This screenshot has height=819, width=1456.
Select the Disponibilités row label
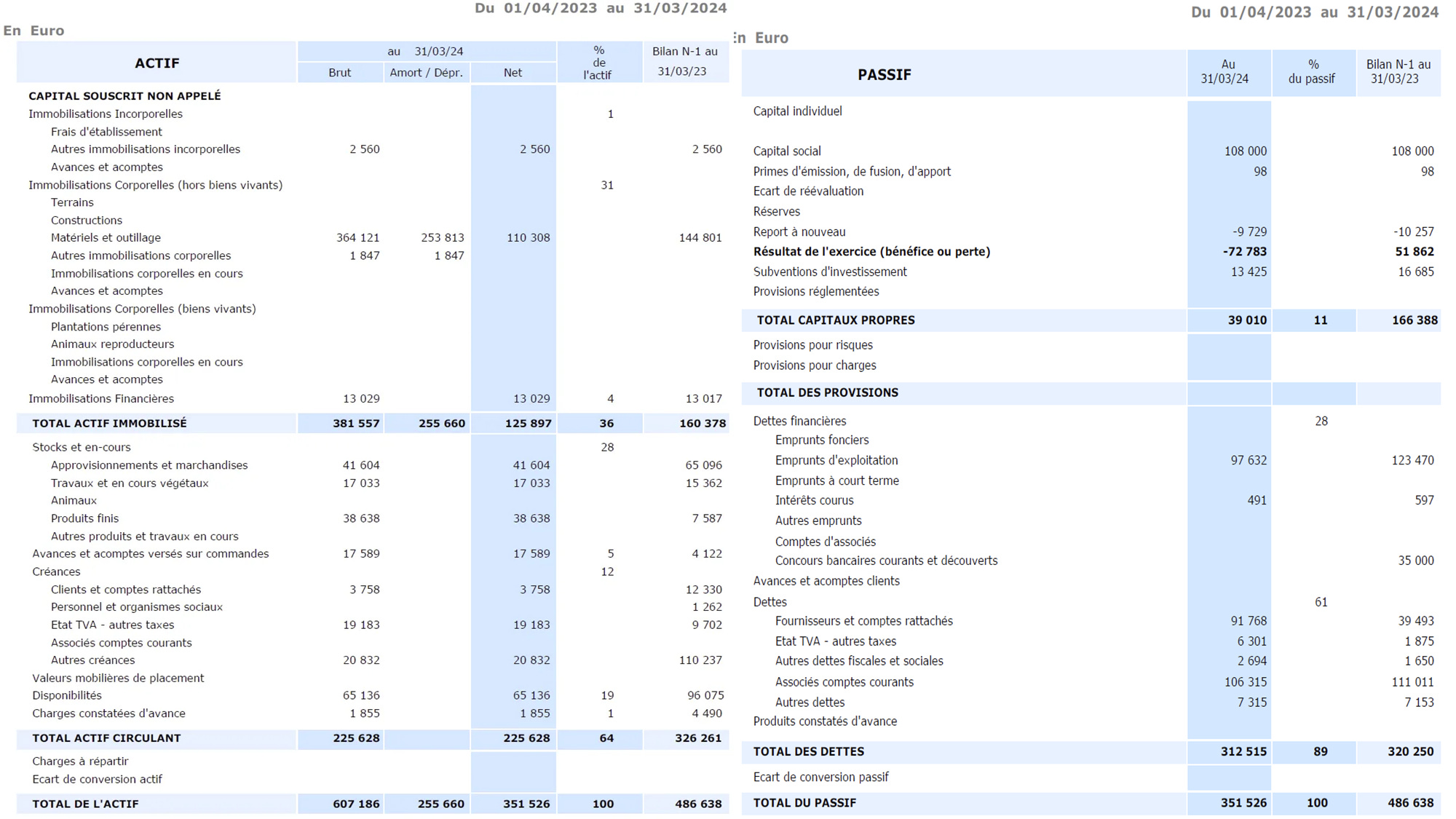pos(67,696)
